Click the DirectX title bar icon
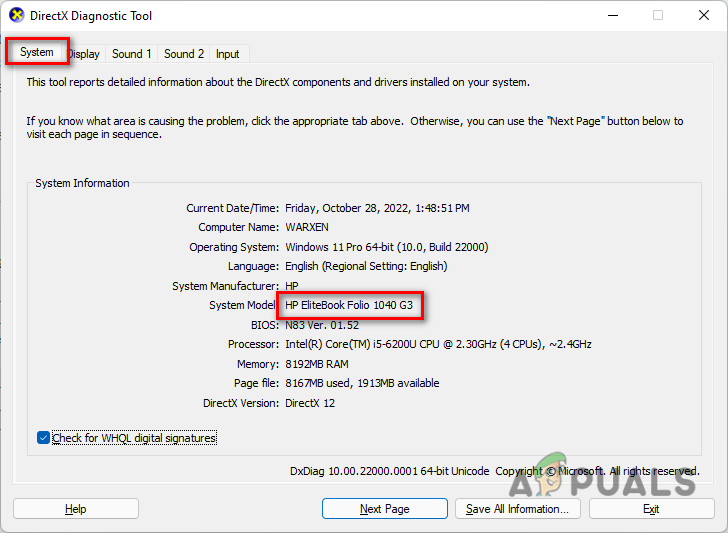728x533 pixels. click(x=17, y=15)
